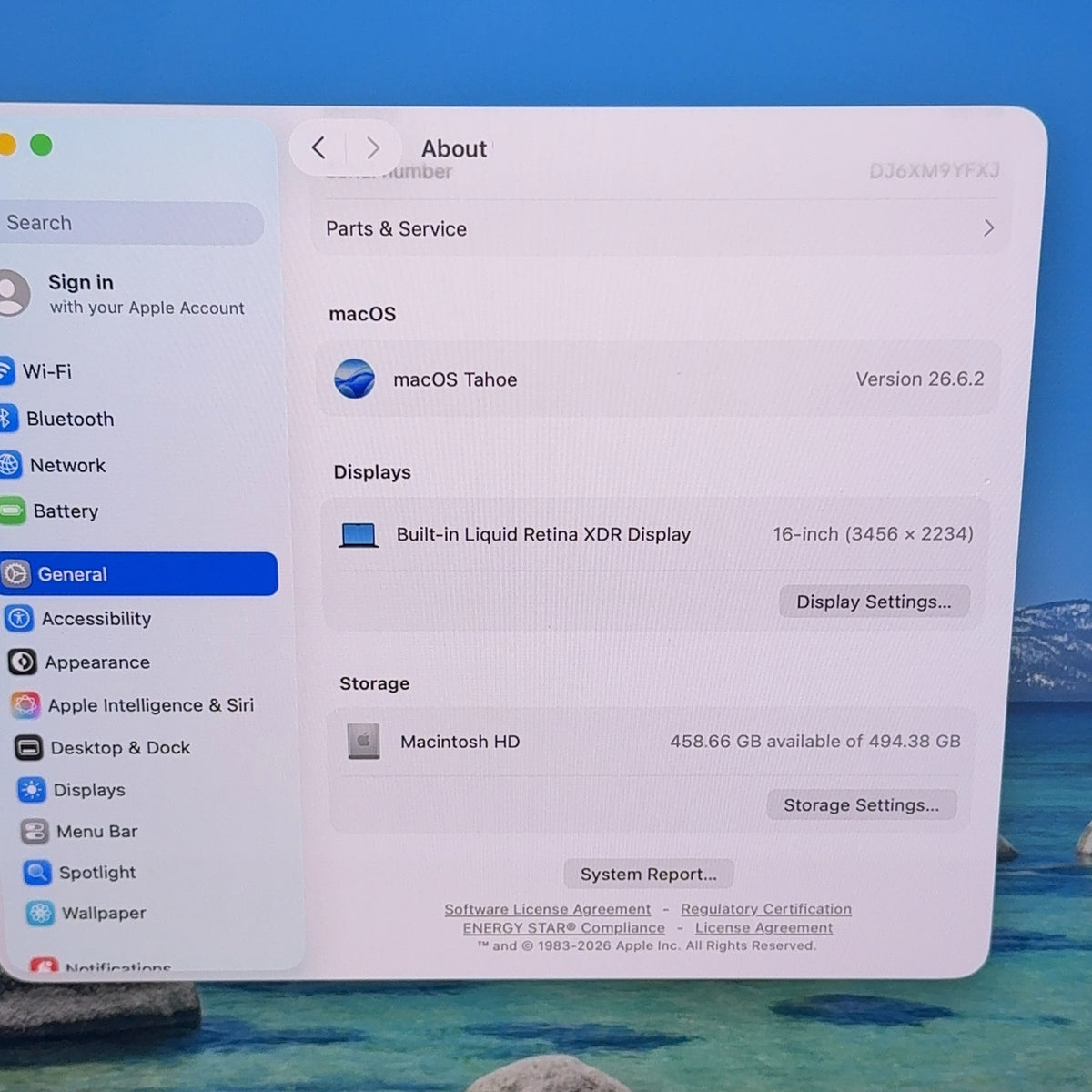The image size is (1092, 1092).
Task: Click the Desktop & Dock icon
Action: (28, 748)
